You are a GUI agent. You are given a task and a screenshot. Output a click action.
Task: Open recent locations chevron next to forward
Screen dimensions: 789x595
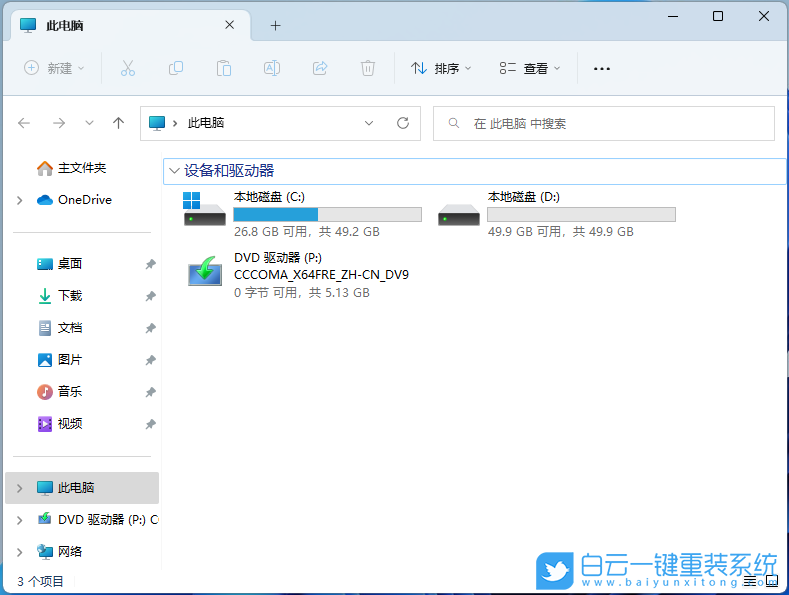point(89,123)
